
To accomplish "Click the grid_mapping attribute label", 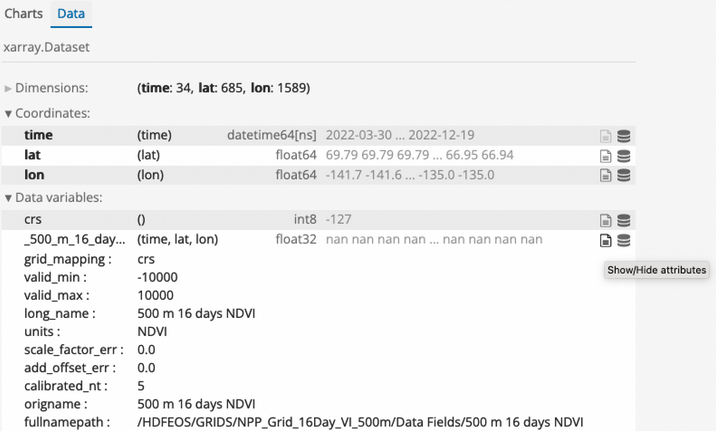I will point(68,259).
